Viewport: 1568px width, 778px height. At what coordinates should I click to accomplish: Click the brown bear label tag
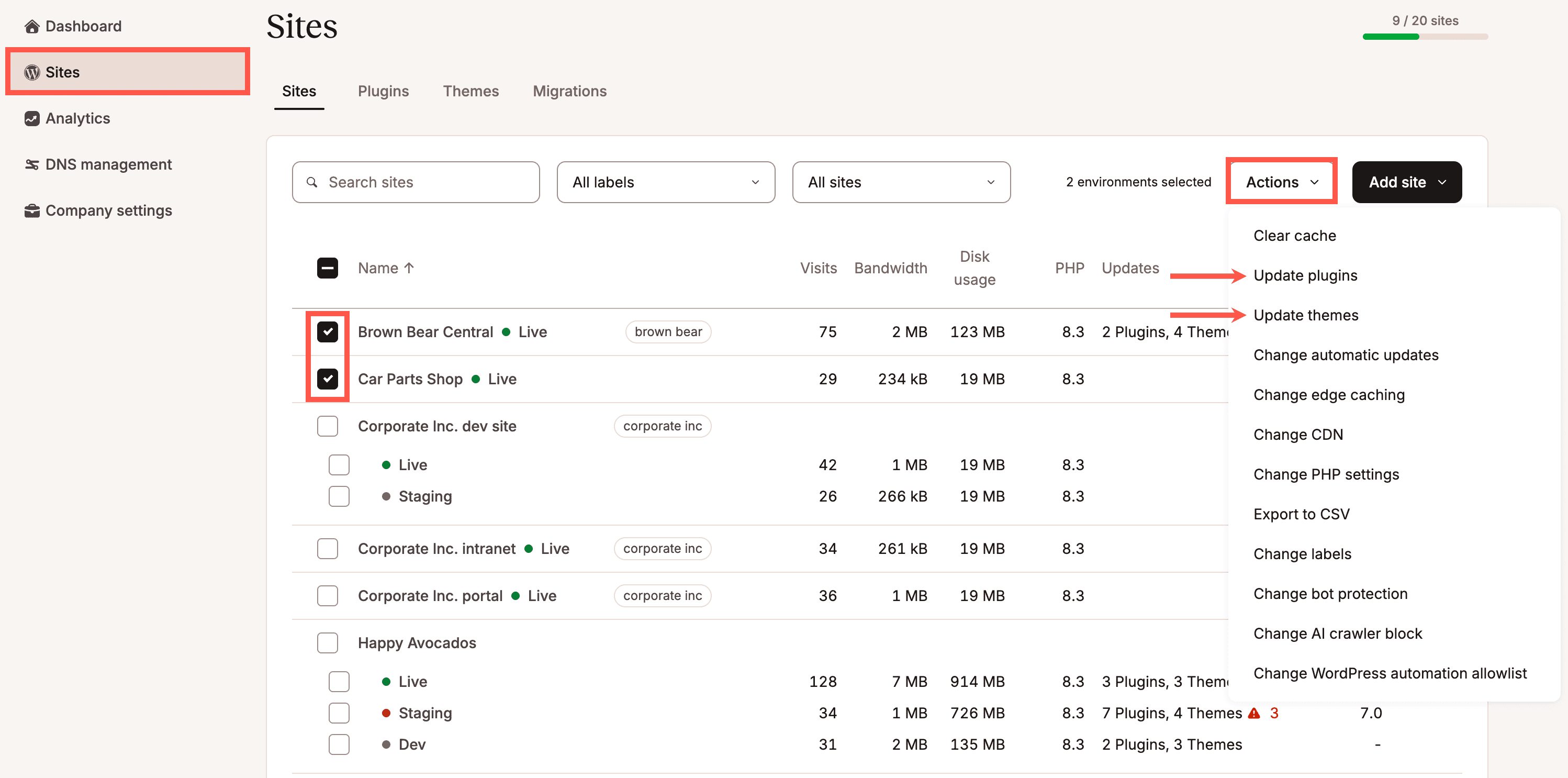click(668, 332)
